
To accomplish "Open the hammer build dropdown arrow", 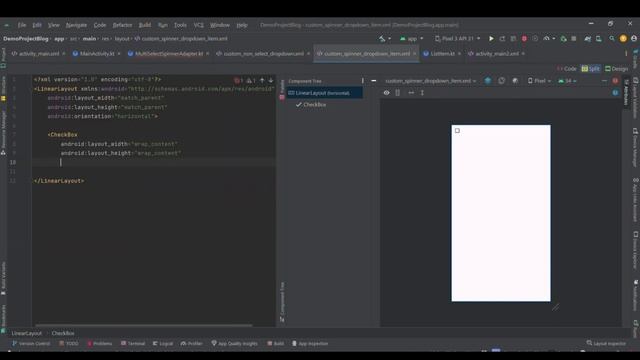I will pos(389,39).
